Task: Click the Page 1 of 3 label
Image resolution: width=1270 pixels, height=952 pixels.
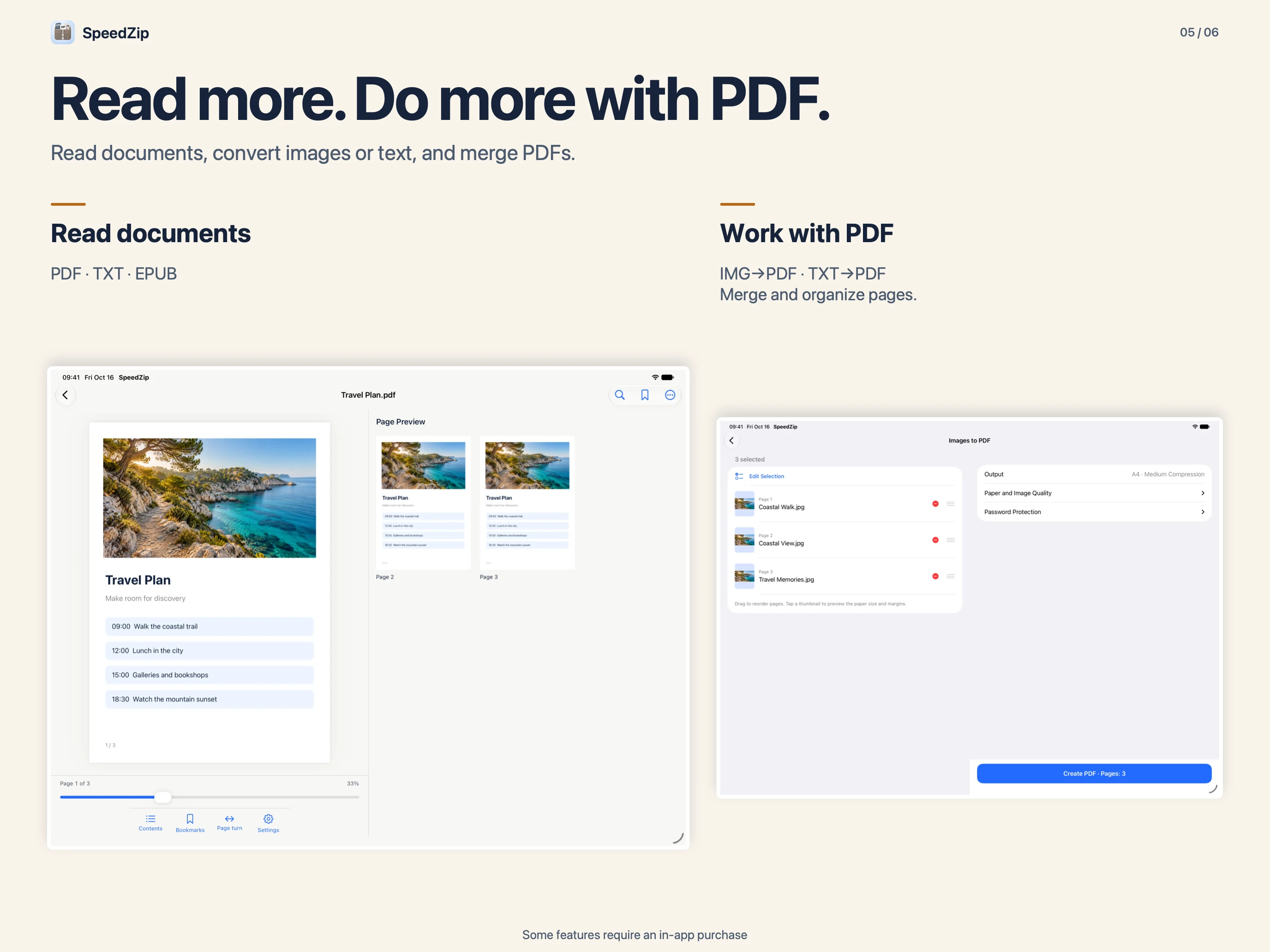Action: 75,783
